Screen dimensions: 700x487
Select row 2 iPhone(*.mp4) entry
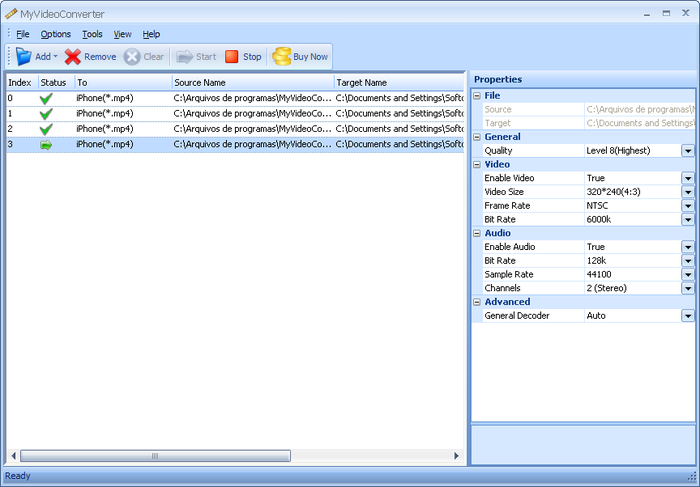point(104,129)
